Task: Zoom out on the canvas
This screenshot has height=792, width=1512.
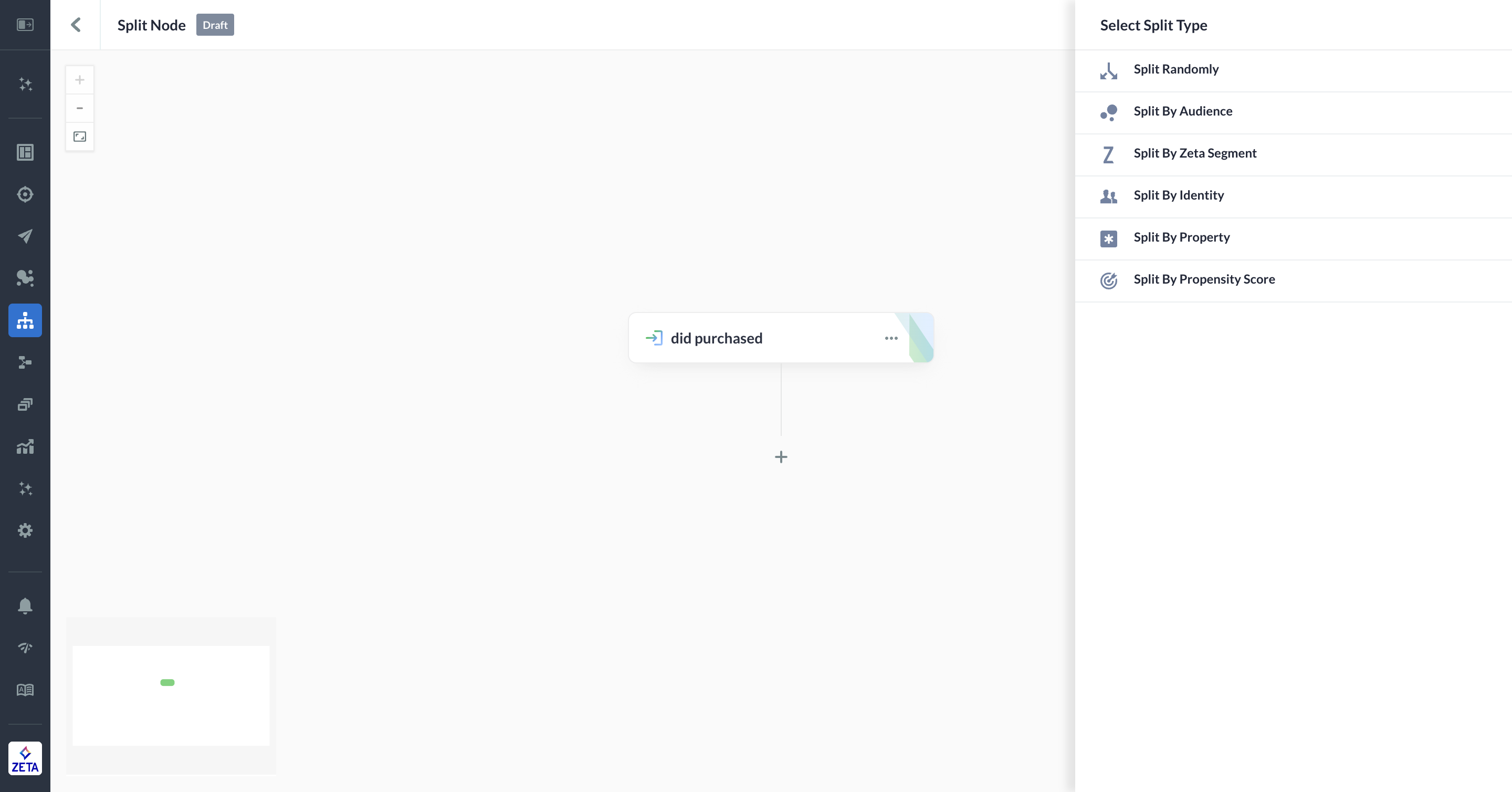Action: pyautogui.click(x=80, y=108)
